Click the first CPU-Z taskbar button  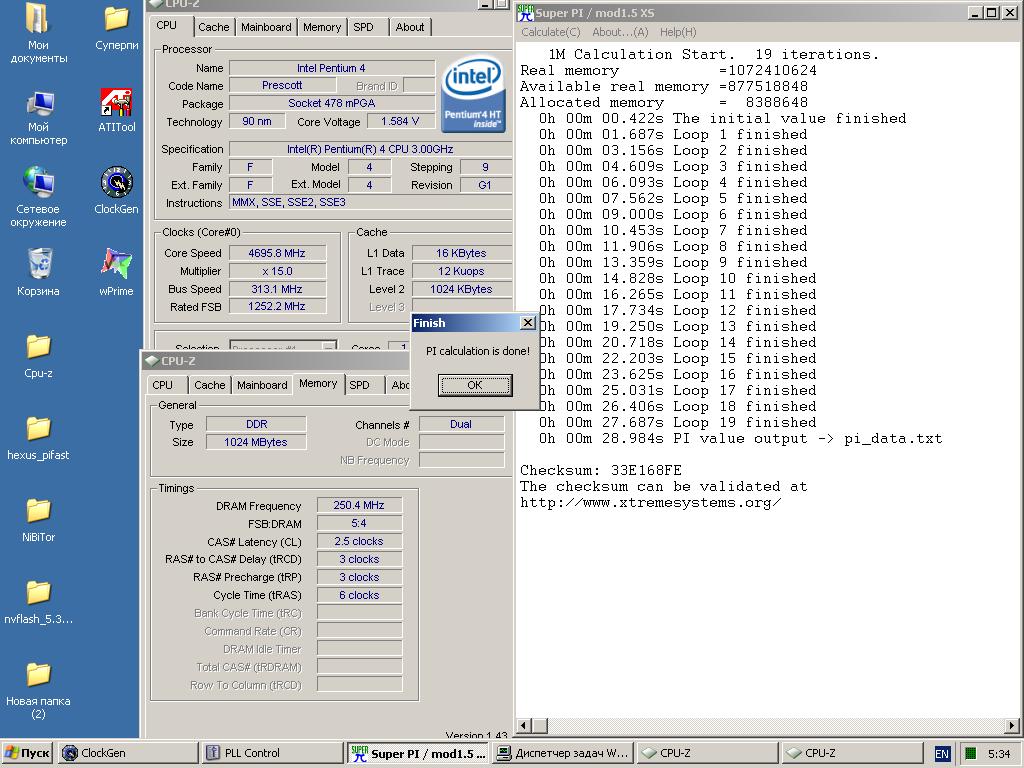point(707,753)
